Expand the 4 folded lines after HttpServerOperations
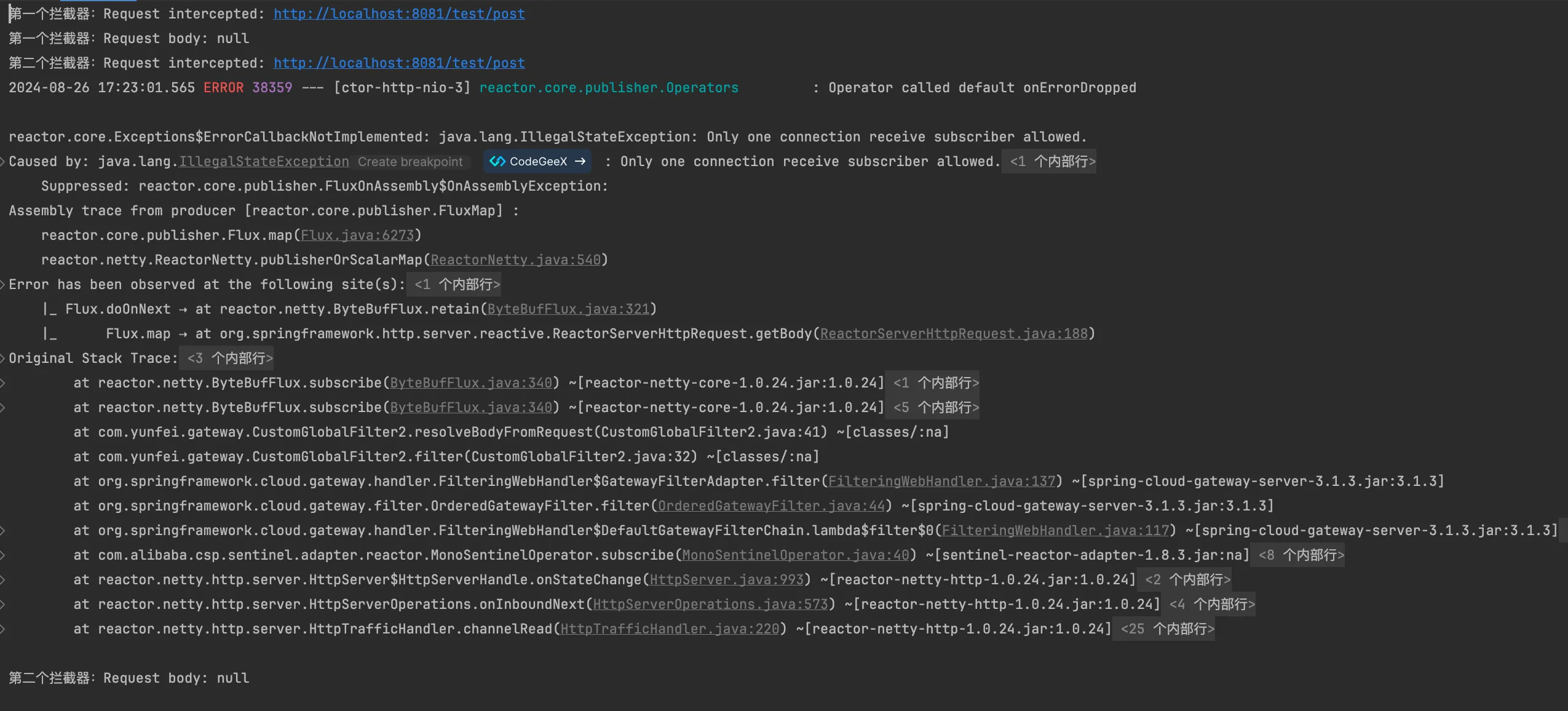 coord(1208,604)
